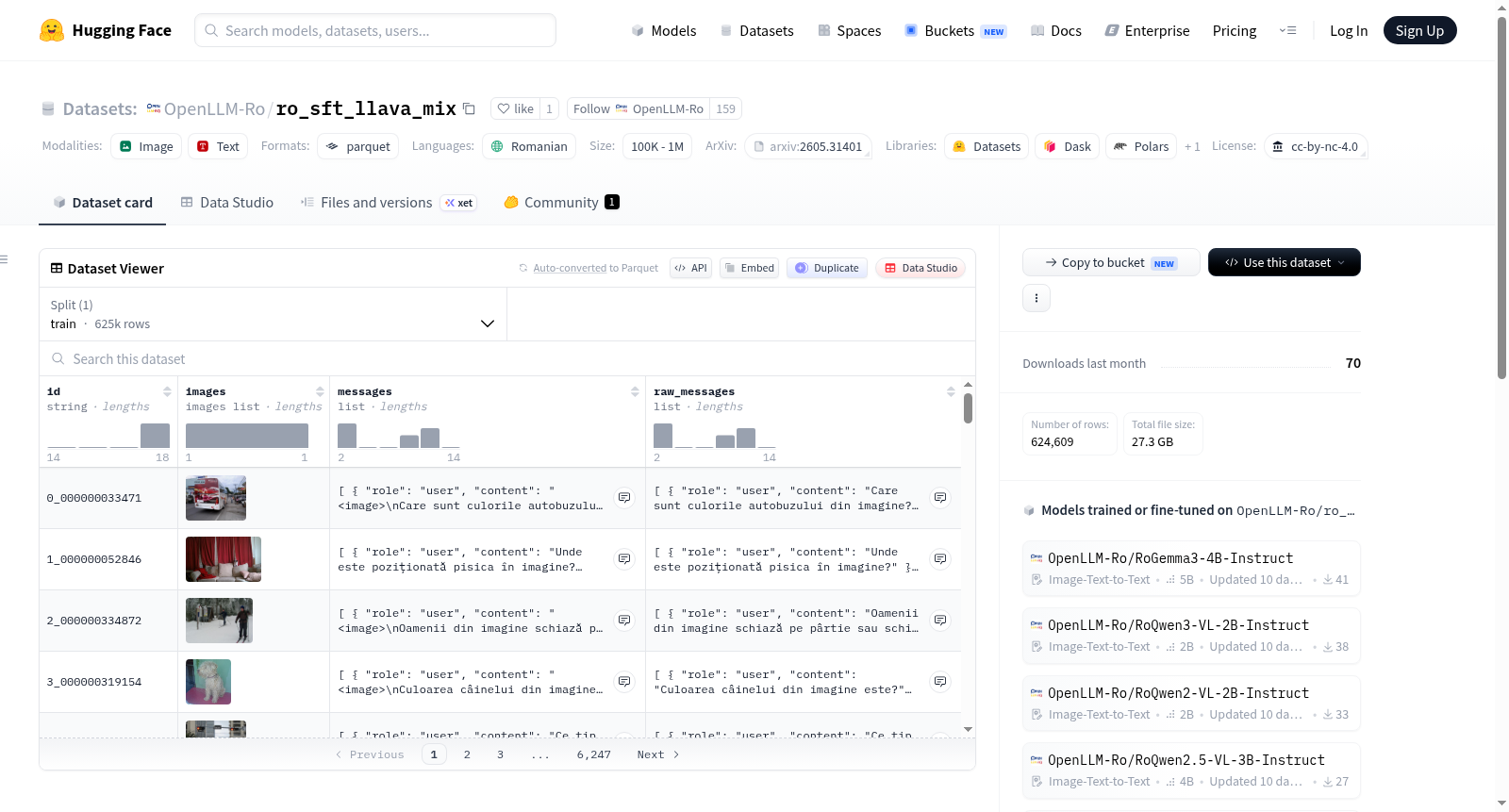Screen dimensions: 1509x812
Task: Open Docs in the top navigation
Action: click(x=1056, y=30)
